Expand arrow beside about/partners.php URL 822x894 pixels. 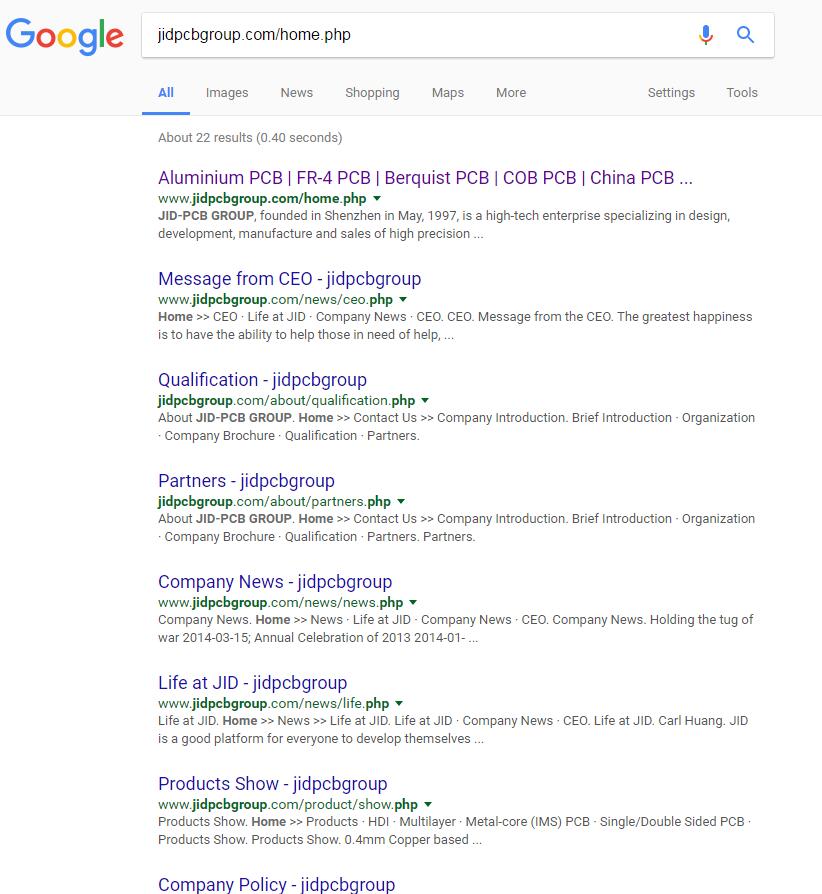pos(401,501)
